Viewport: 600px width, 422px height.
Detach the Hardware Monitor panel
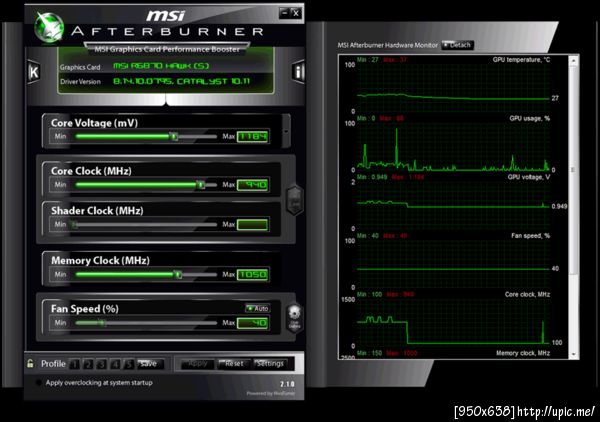[x=457, y=45]
